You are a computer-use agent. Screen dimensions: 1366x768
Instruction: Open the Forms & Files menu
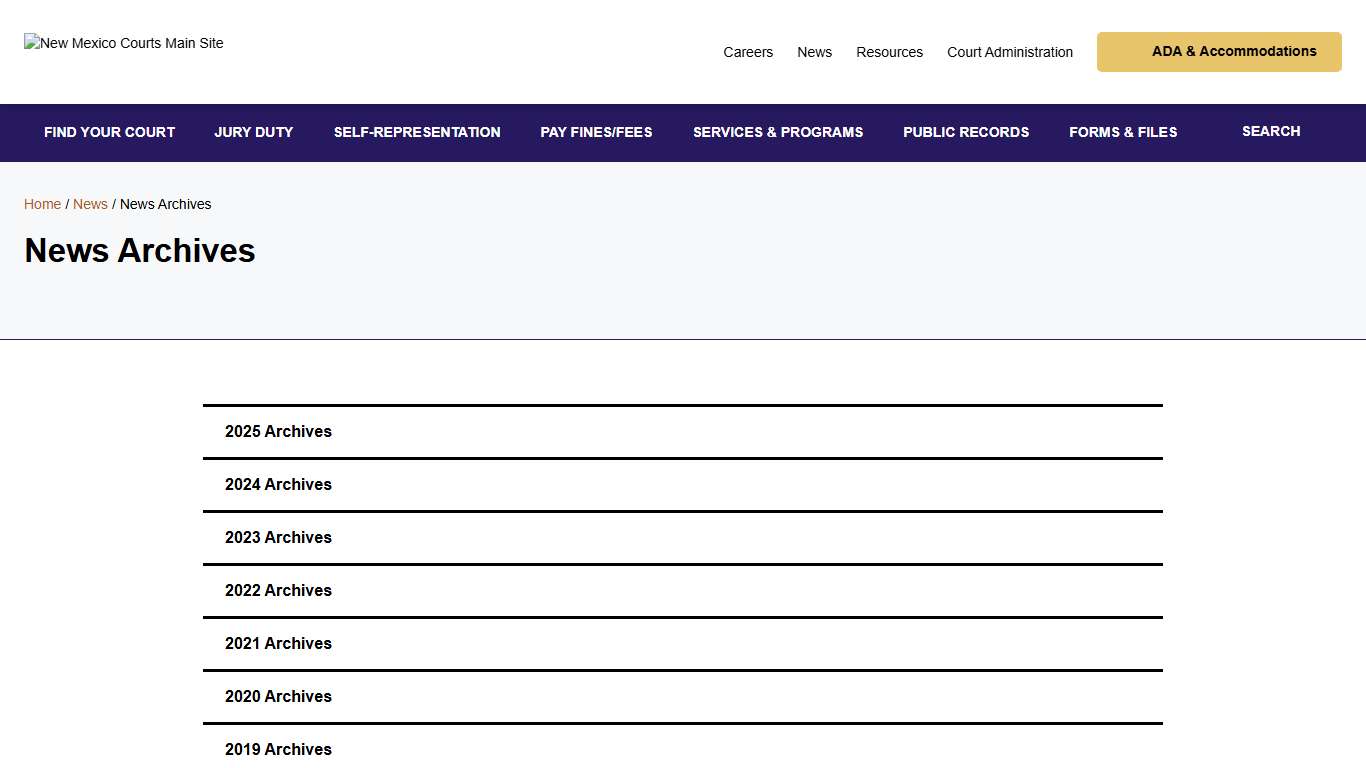point(1123,132)
